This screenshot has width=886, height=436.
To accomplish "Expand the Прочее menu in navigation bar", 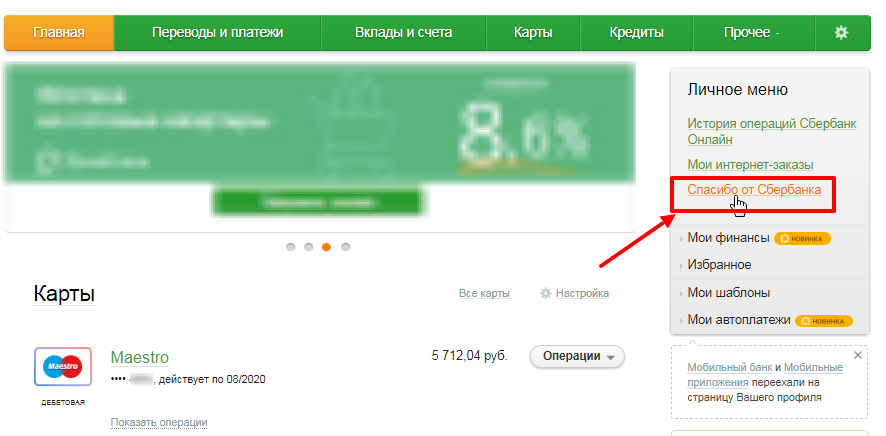I will pyautogui.click(x=753, y=33).
